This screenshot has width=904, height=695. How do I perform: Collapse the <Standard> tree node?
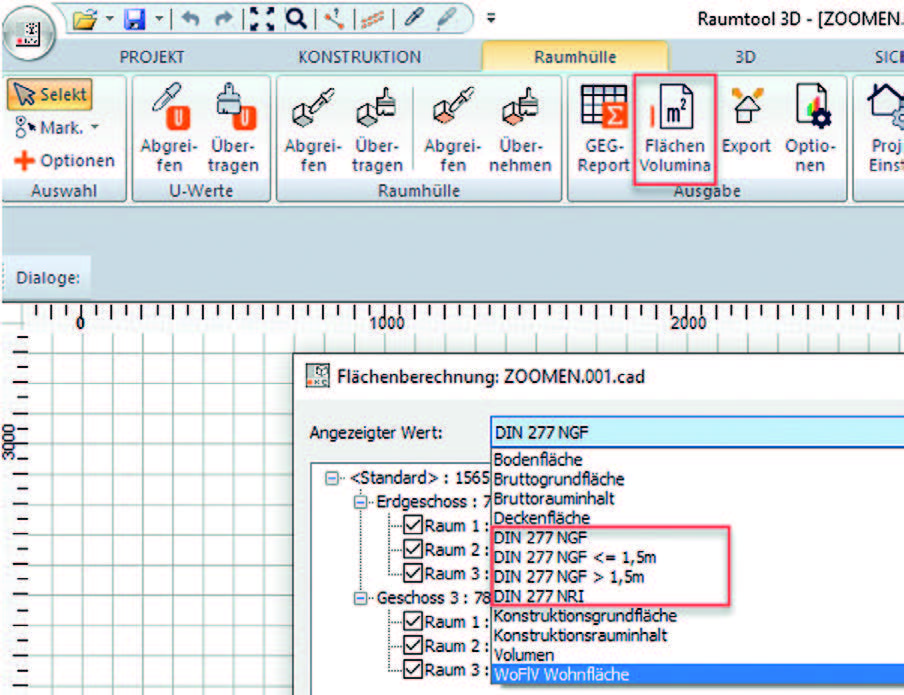332,478
